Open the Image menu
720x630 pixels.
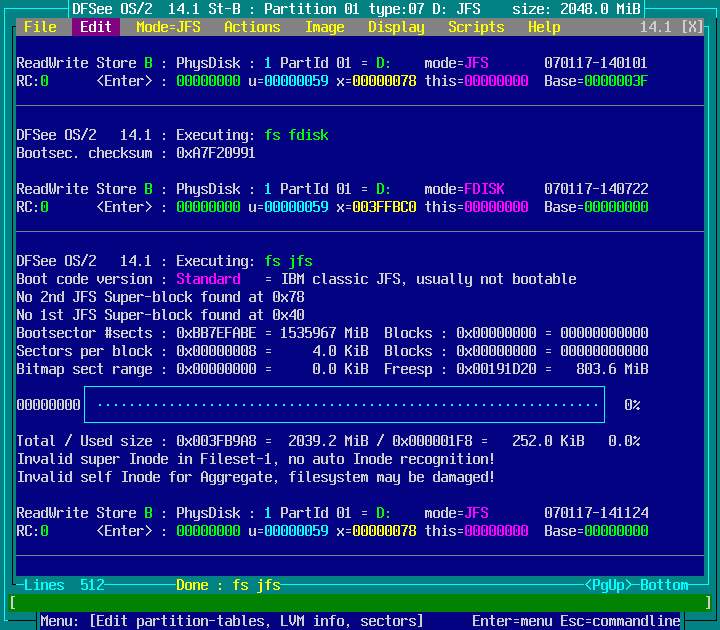point(325,27)
